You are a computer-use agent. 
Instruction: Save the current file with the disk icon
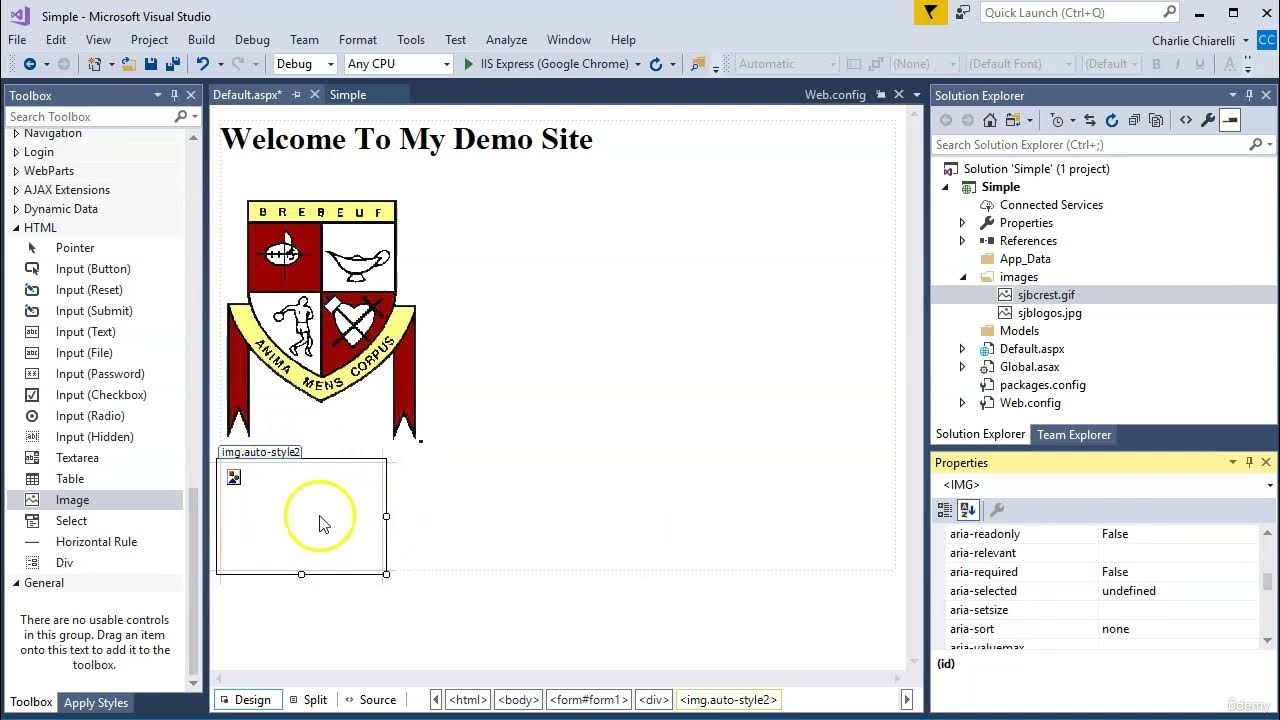point(151,64)
